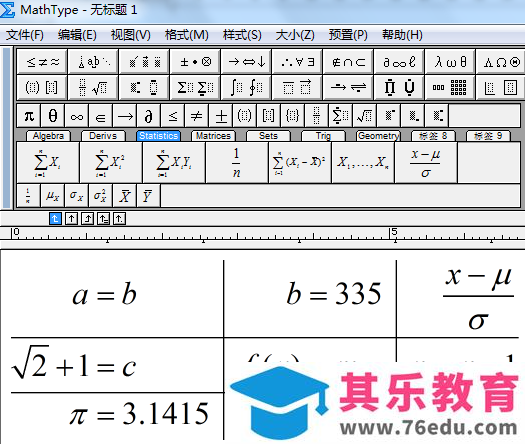Open the 文件(F) menu
Image resolution: width=525 pixels, height=444 pixels.
pos(25,34)
